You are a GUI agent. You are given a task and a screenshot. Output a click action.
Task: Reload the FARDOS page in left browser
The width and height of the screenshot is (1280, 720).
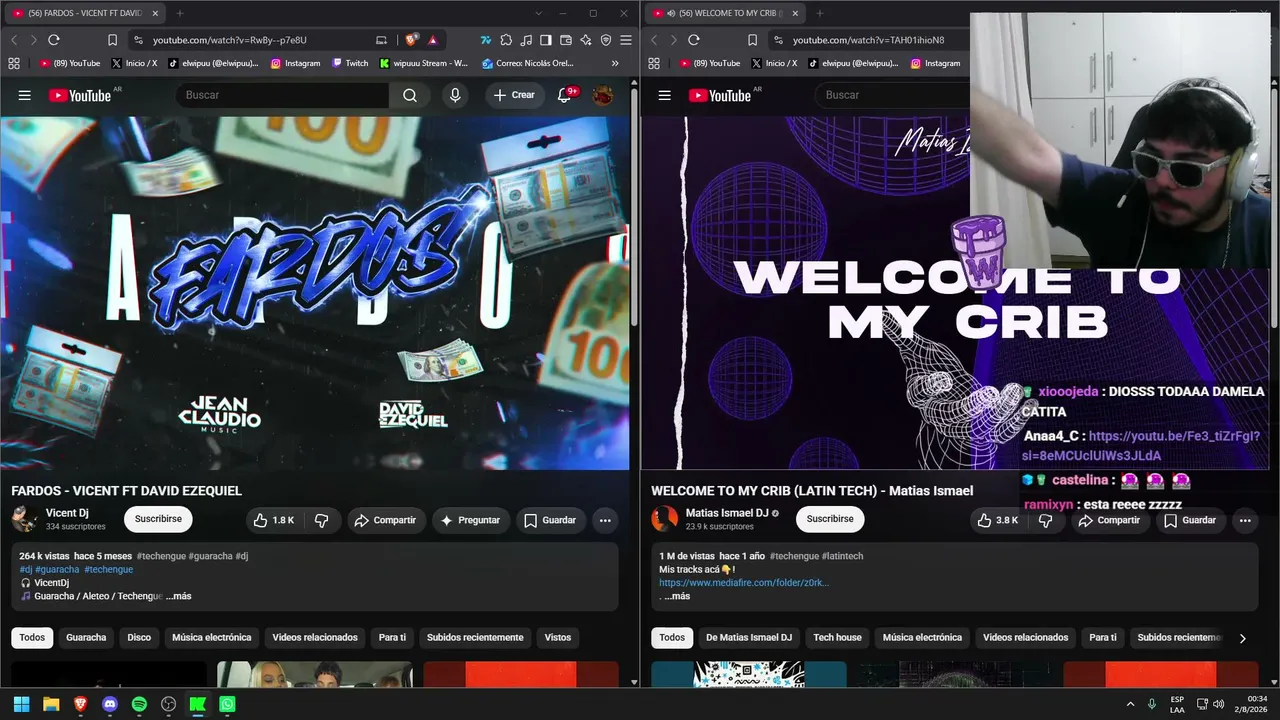[54, 40]
